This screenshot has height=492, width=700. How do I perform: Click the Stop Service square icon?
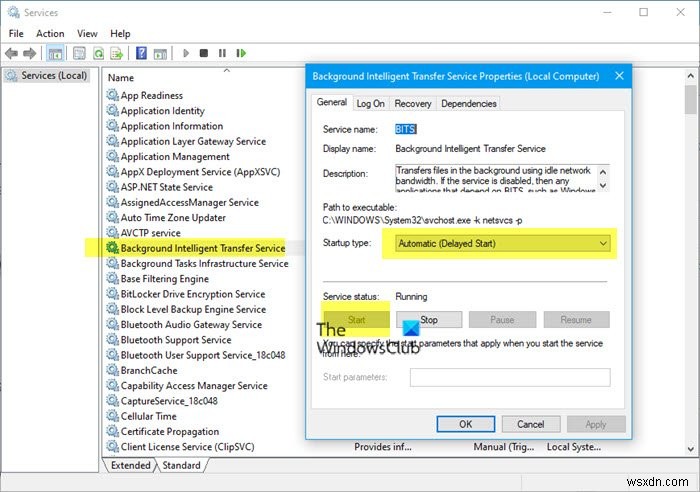204,53
